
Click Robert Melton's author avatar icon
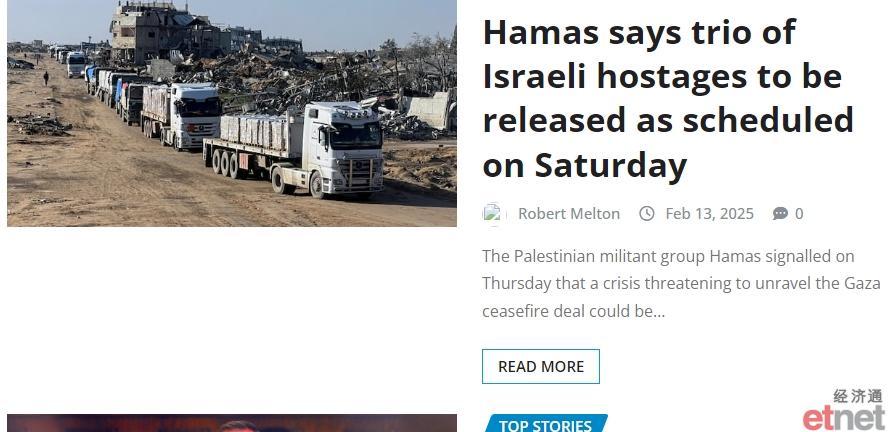coord(493,214)
